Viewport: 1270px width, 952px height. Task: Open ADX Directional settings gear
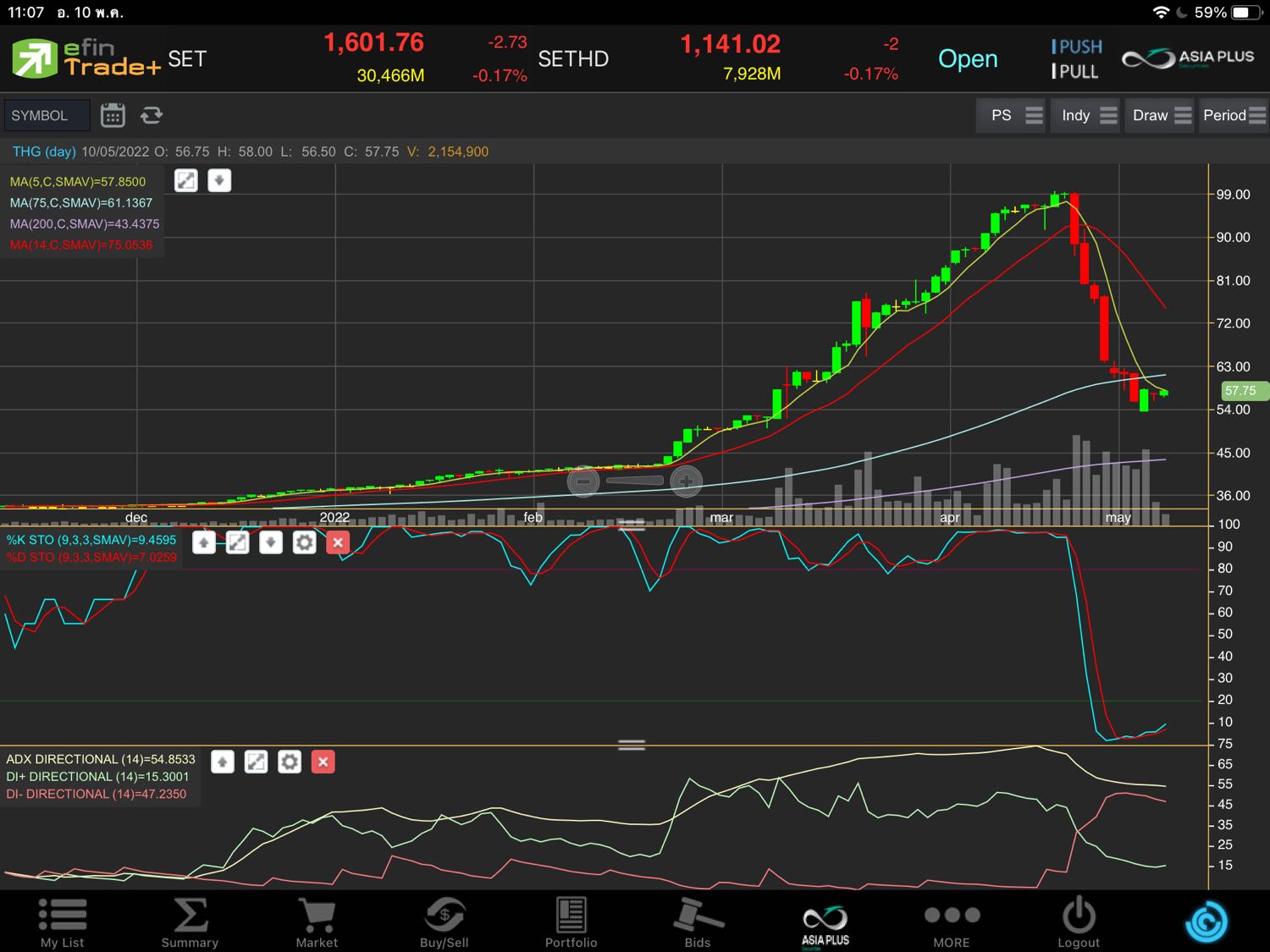(290, 762)
